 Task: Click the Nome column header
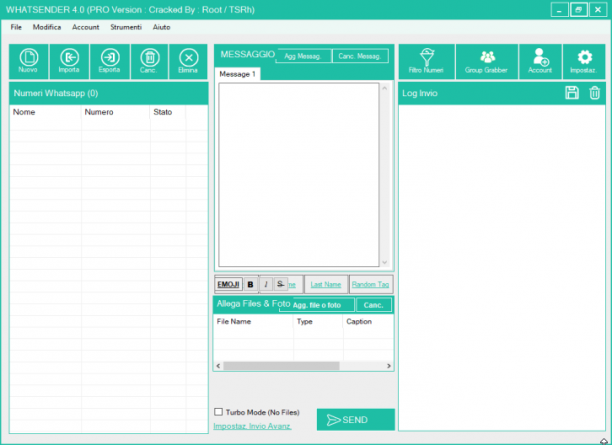[x=46, y=112]
